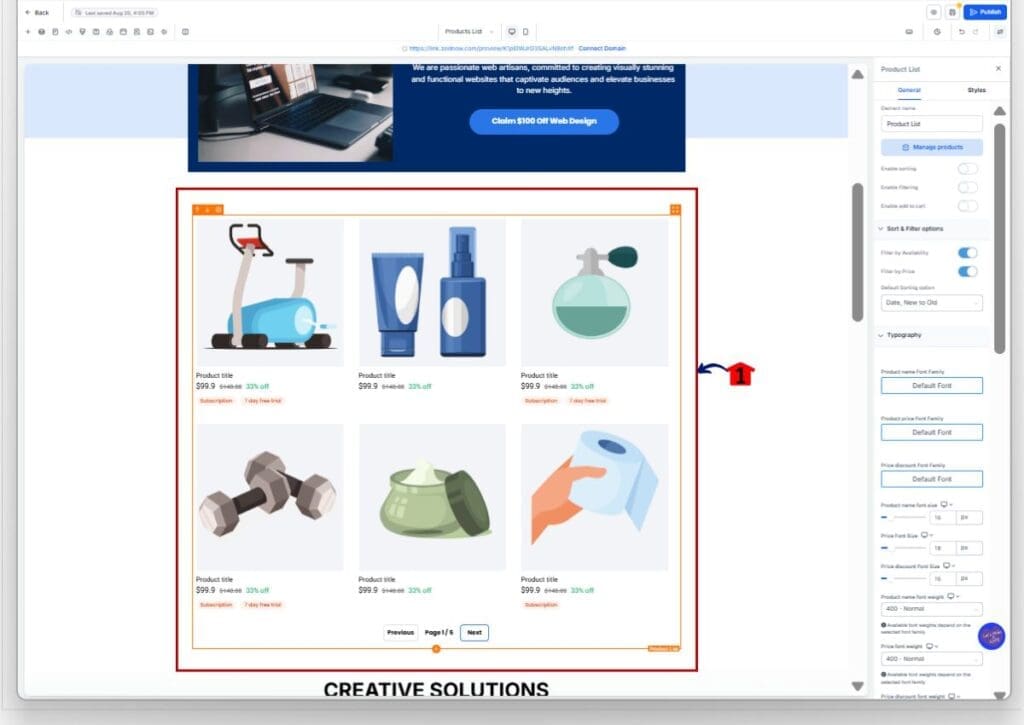1024x725 pixels.
Task: Collapse the Sort & Filter options section
Action: [x=932, y=229]
